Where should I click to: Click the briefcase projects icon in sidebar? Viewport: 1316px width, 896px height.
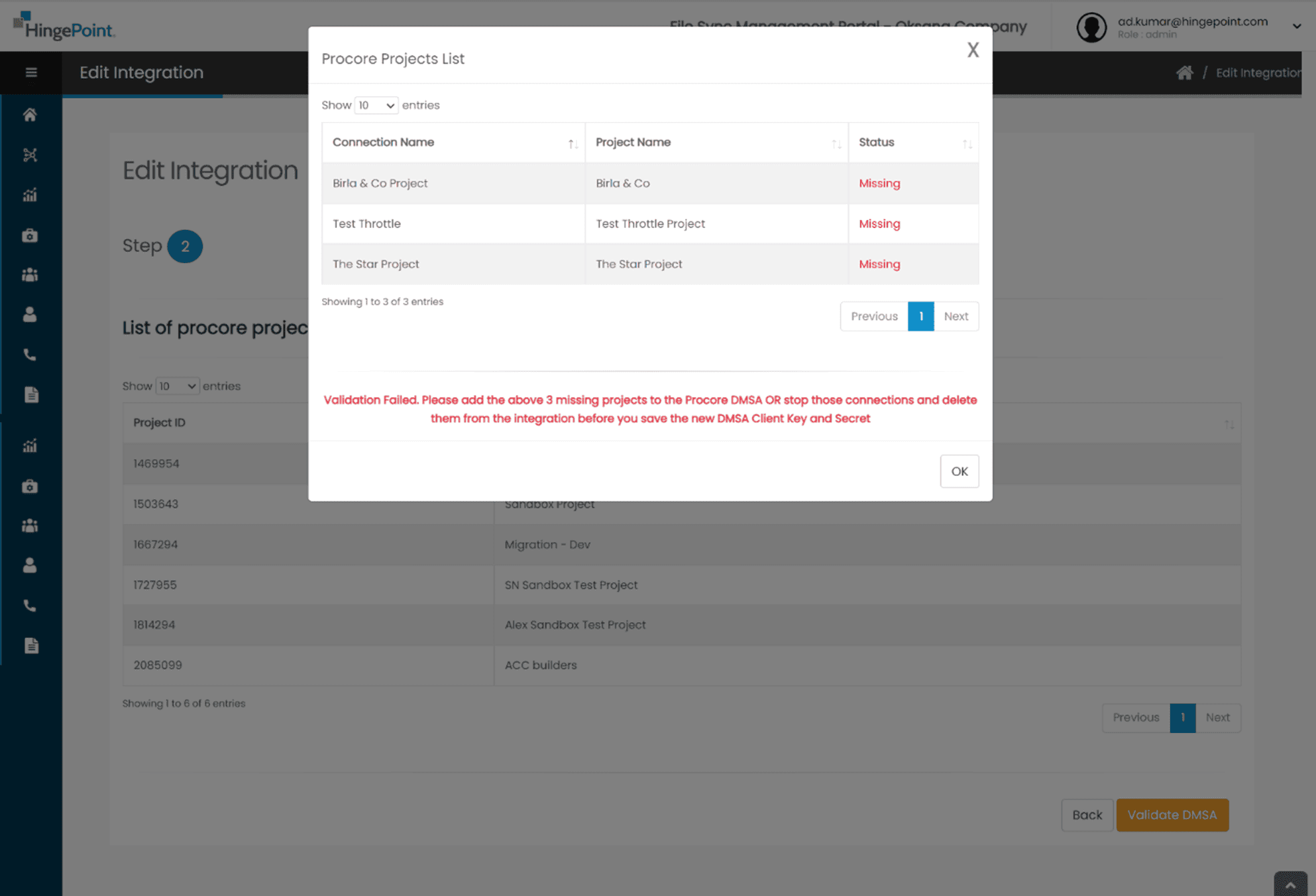(x=30, y=235)
